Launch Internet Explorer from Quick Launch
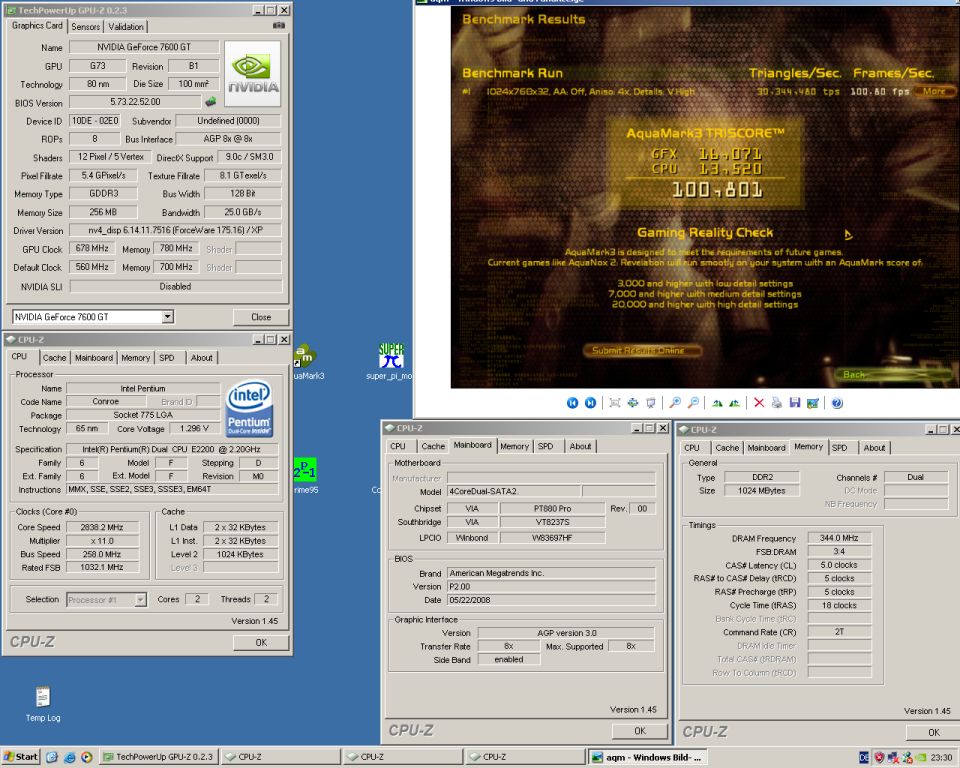The image size is (960, 768). [x=69, y=757]
